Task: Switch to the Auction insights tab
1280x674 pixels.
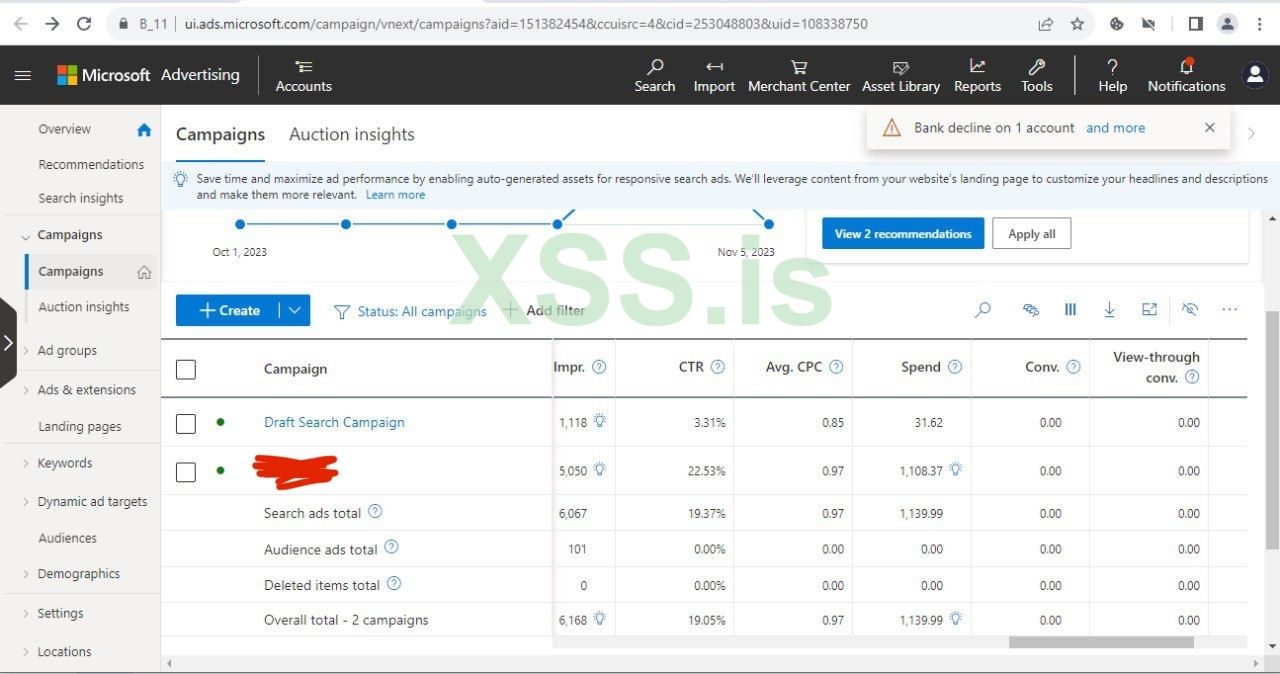Action: 352,134
